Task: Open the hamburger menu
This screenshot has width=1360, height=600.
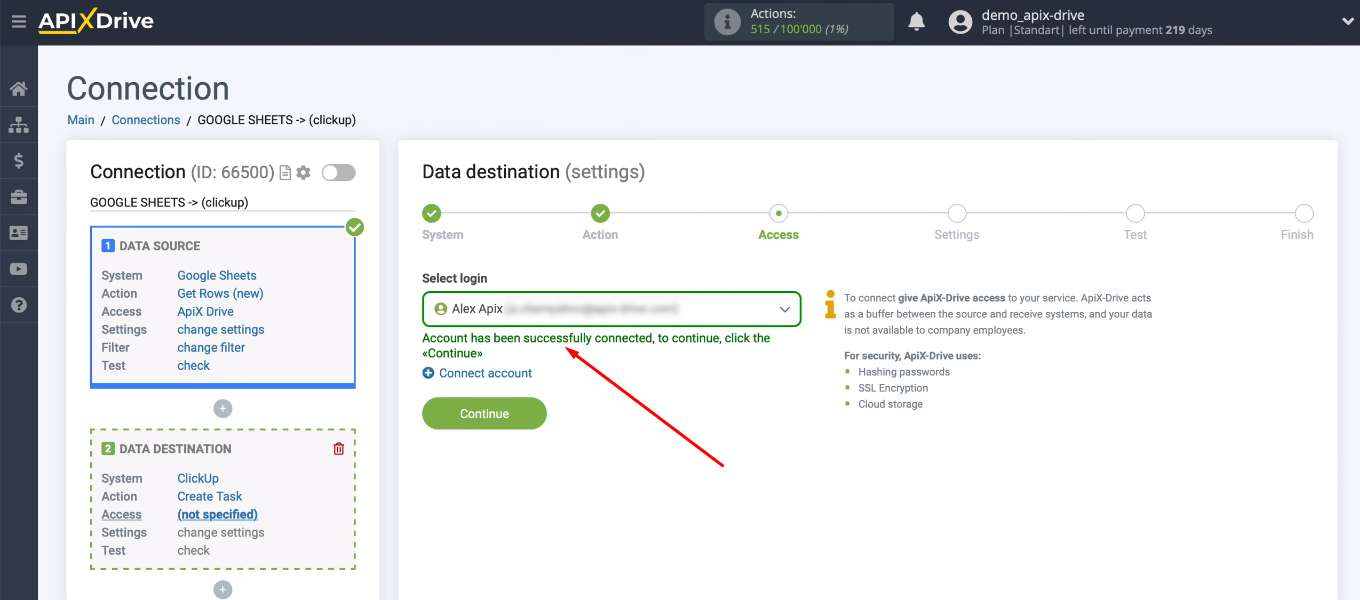Action: coord(18,21)
